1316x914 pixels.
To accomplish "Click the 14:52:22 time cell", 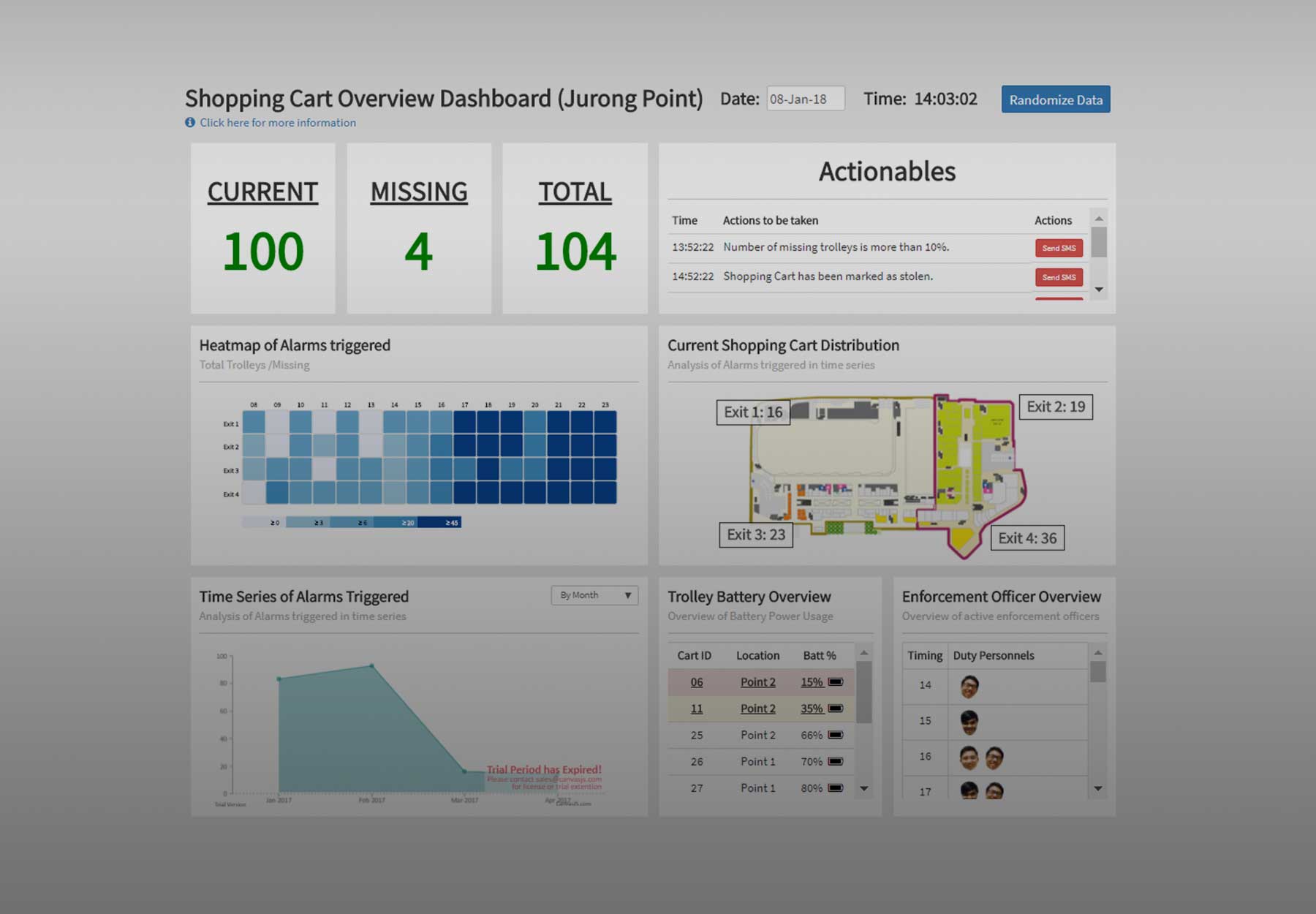I will click(x=692, y=276).
